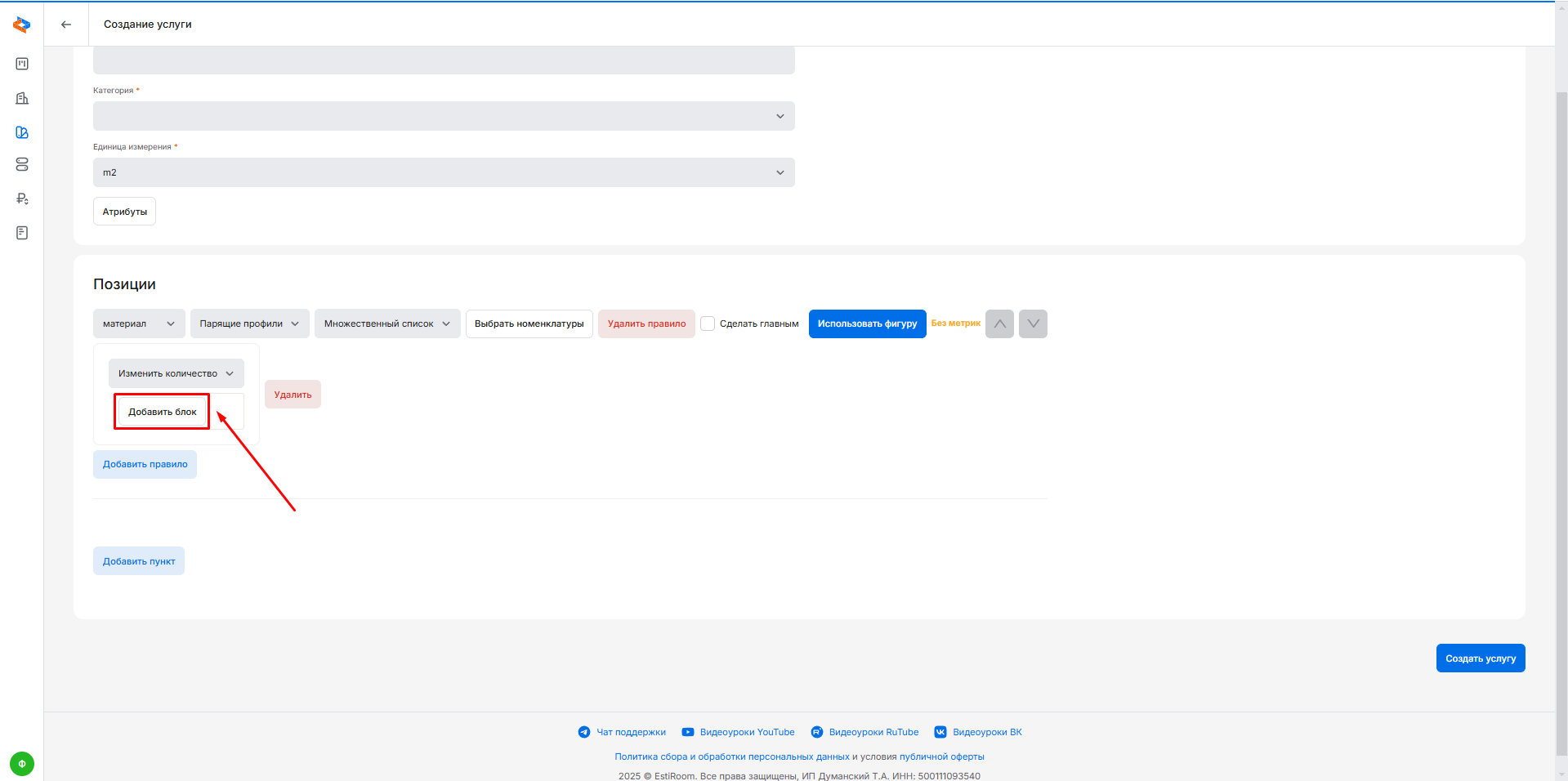Expand the 'Множественный список' dropdown
This screenshot has width=1568, height=781.
[386, 324]
